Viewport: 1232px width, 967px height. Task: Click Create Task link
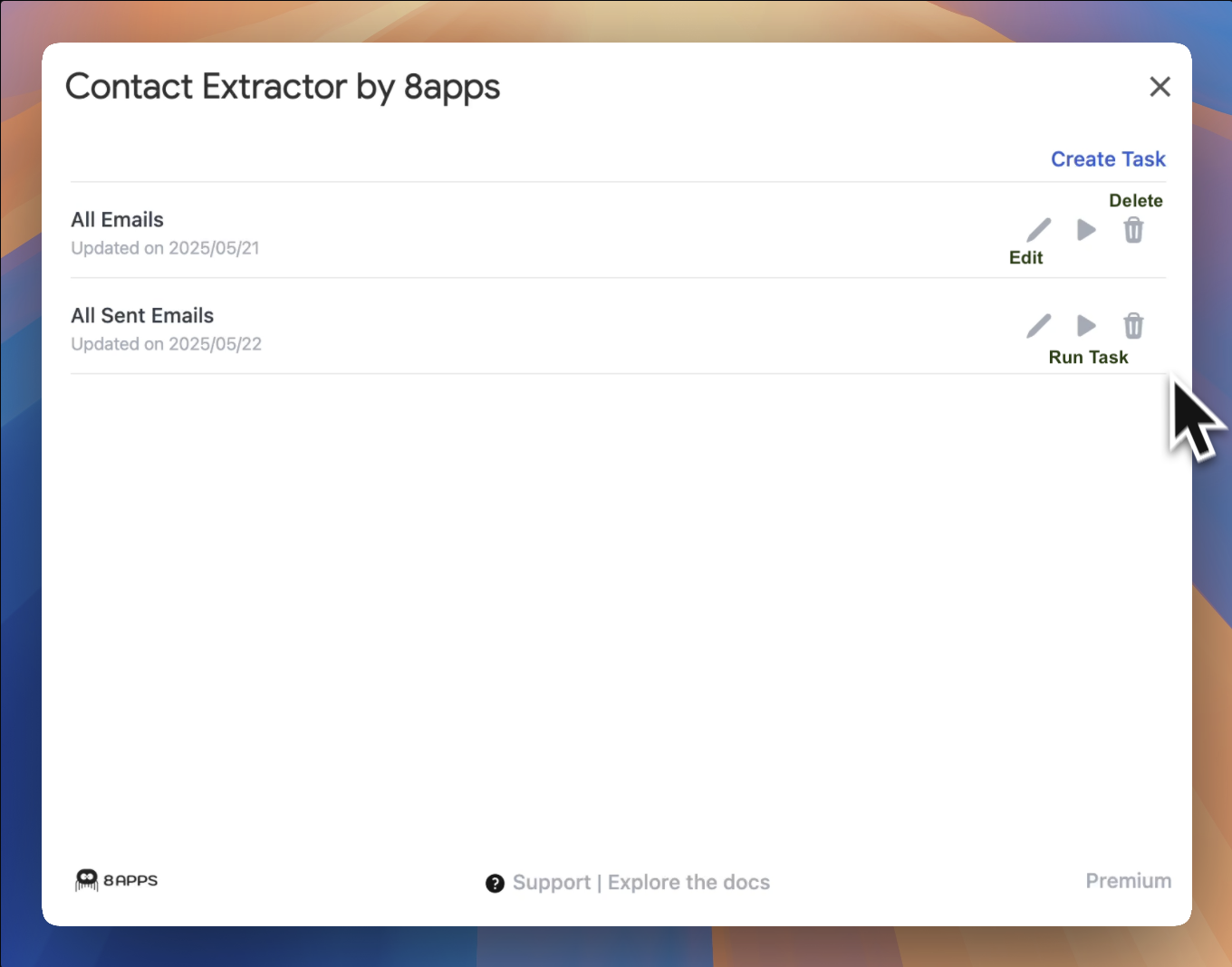[x=1108, y=159]
